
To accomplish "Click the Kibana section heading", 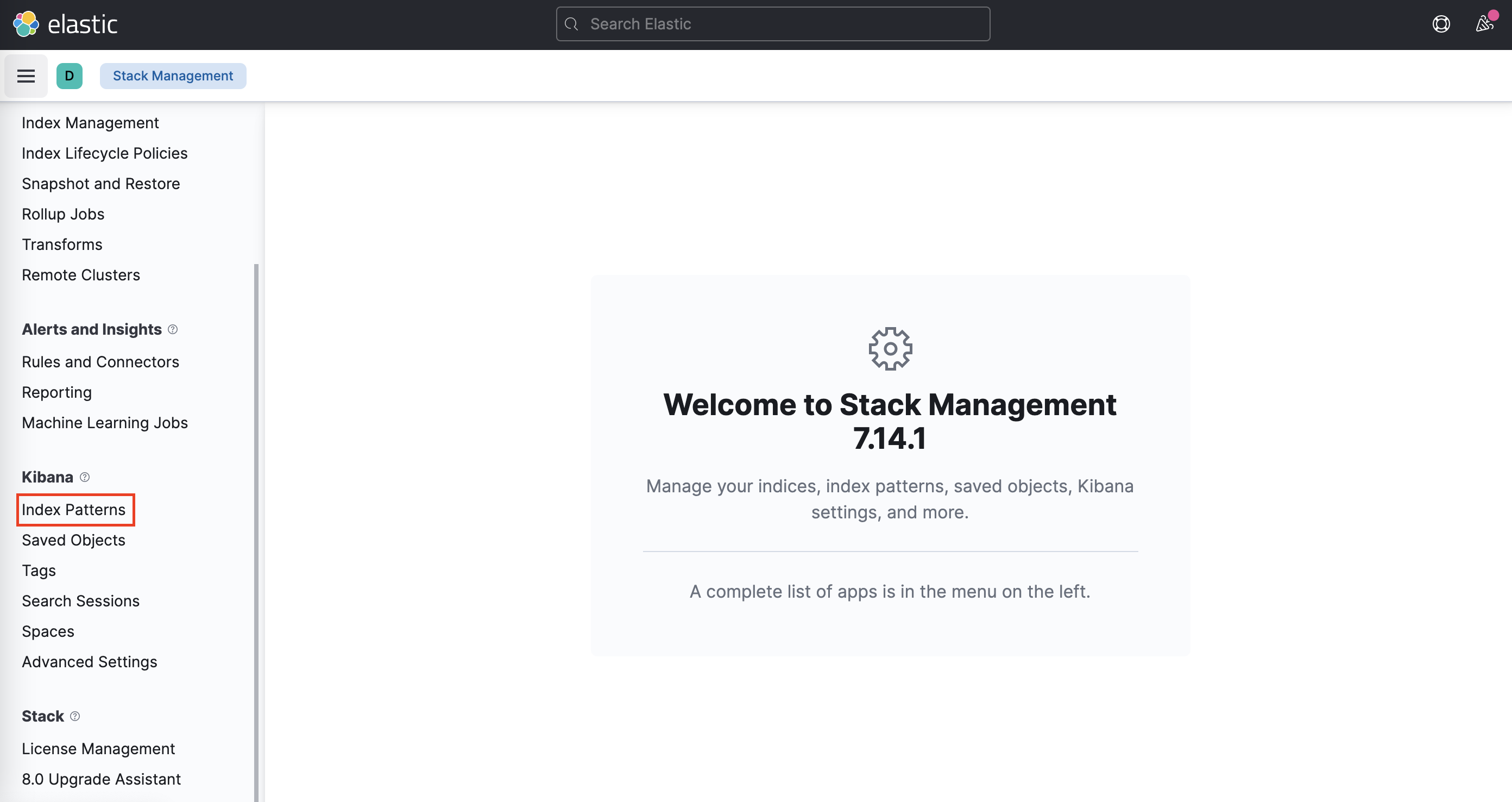I will click(x=48, y=478).
